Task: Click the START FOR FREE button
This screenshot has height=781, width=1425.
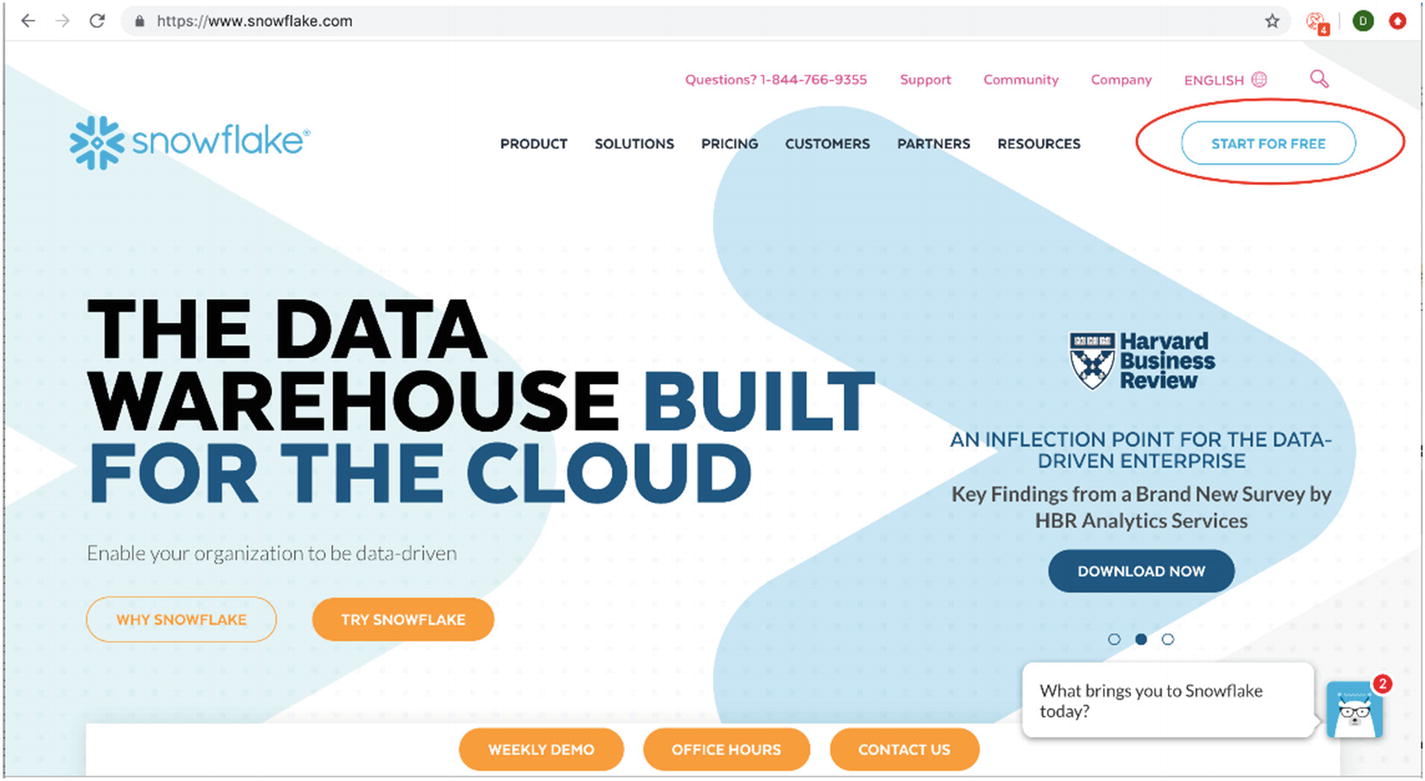Action: click(1268, 144)
